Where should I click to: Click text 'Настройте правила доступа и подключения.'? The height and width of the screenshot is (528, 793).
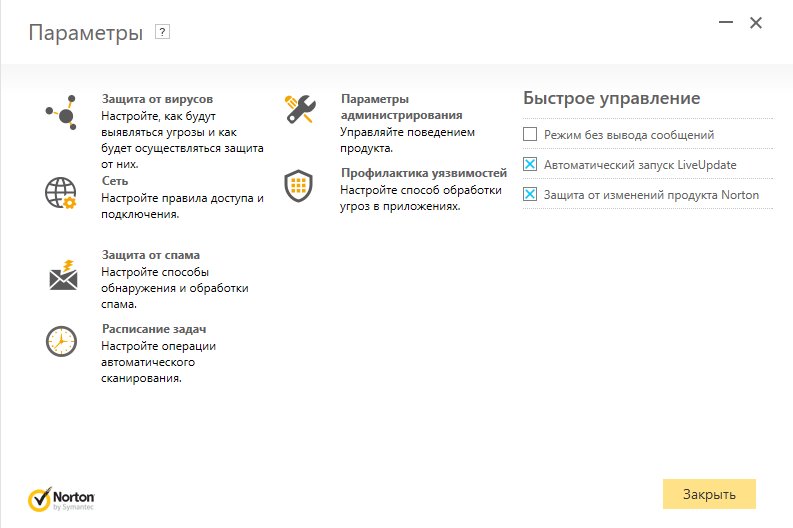182,206
